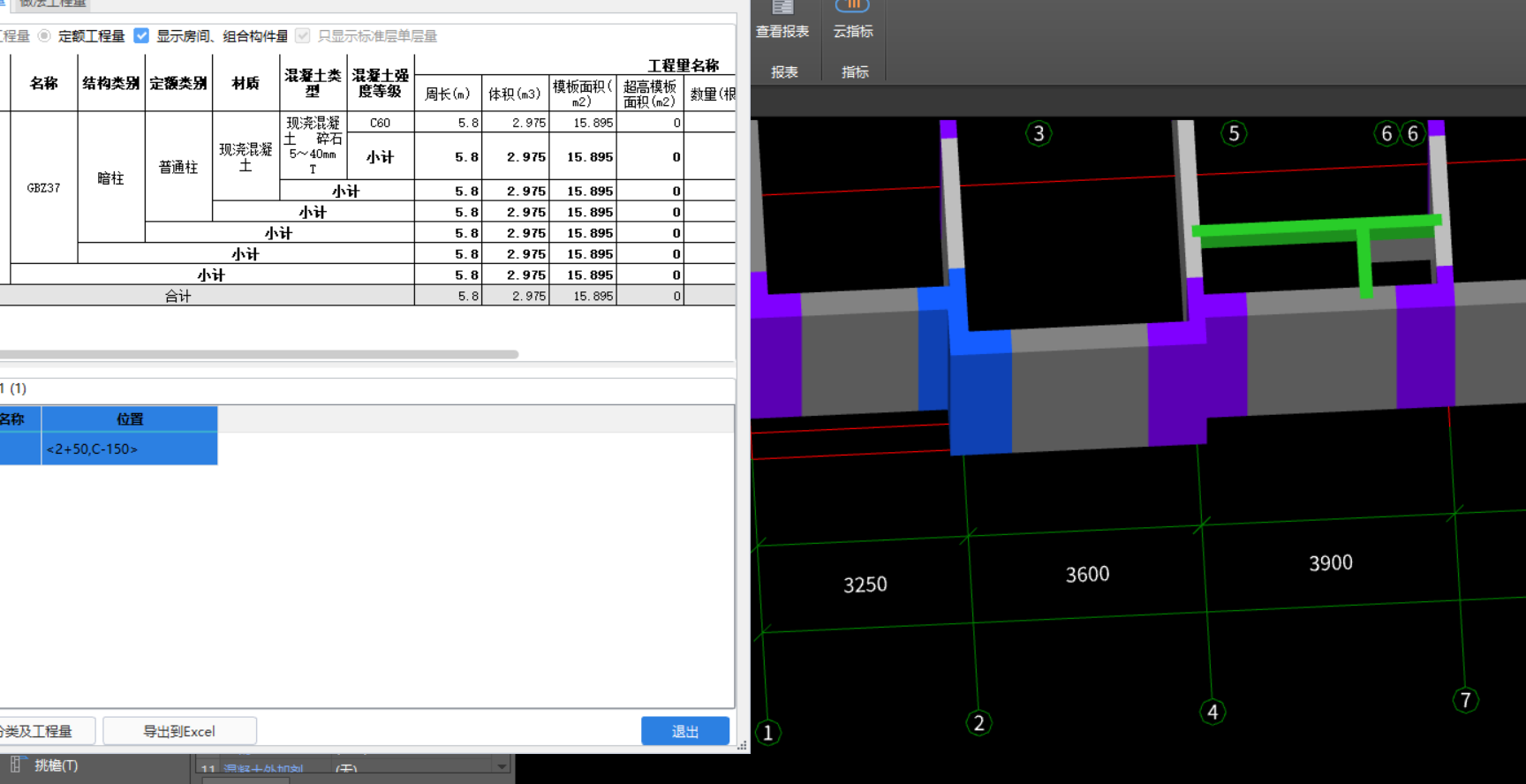Viewport: 1526px width, 784px height.
Task: Select the C60 strength grade cell
Action: (380, 123)
